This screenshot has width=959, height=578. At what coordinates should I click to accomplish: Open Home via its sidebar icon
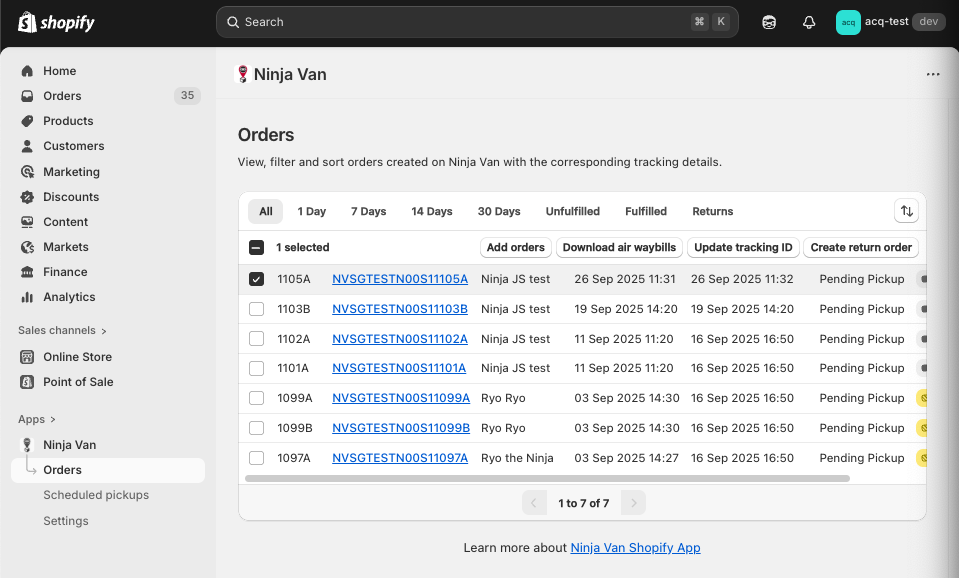[x=27, y=71]
